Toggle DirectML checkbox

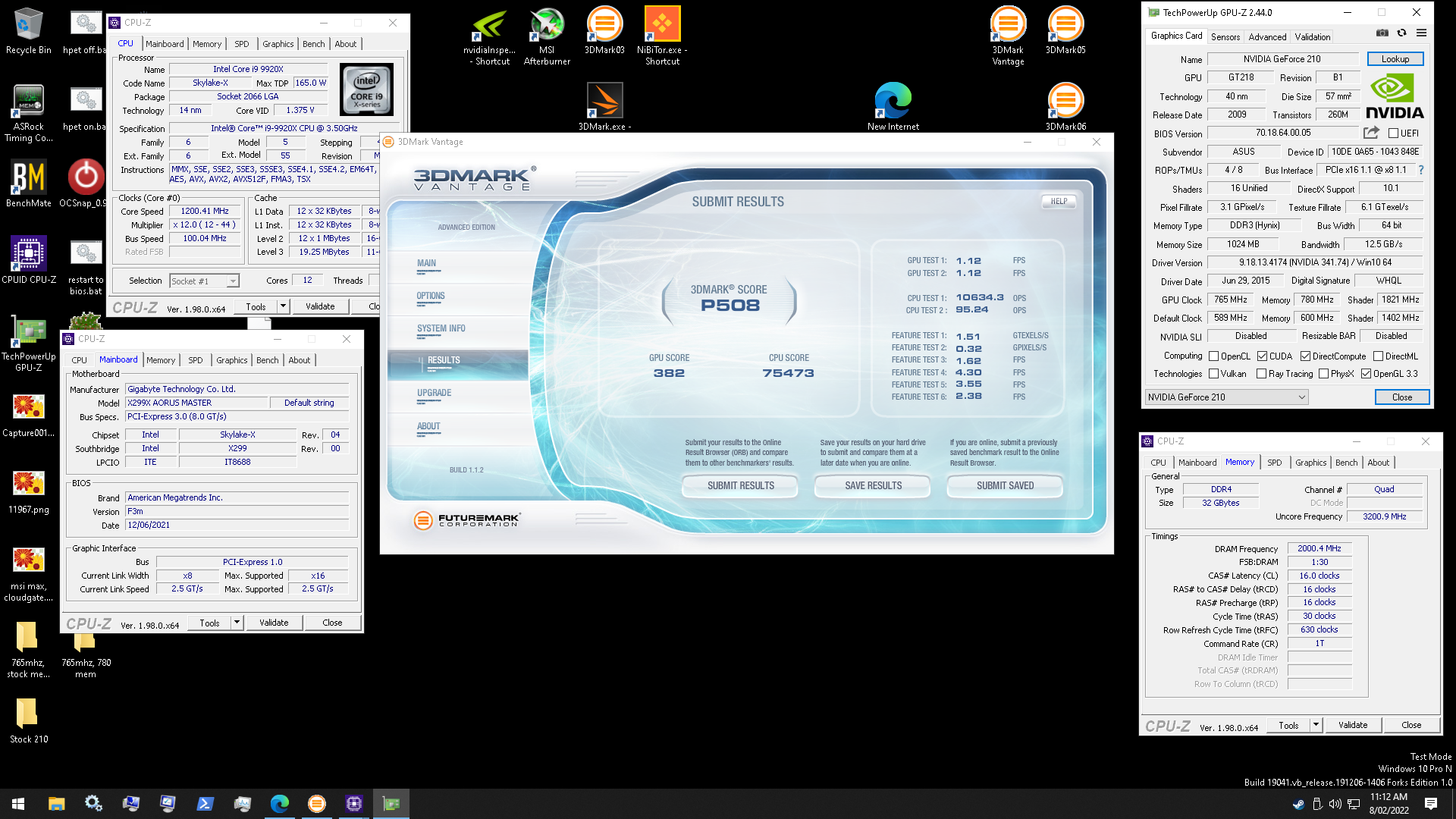[1378, 356]
